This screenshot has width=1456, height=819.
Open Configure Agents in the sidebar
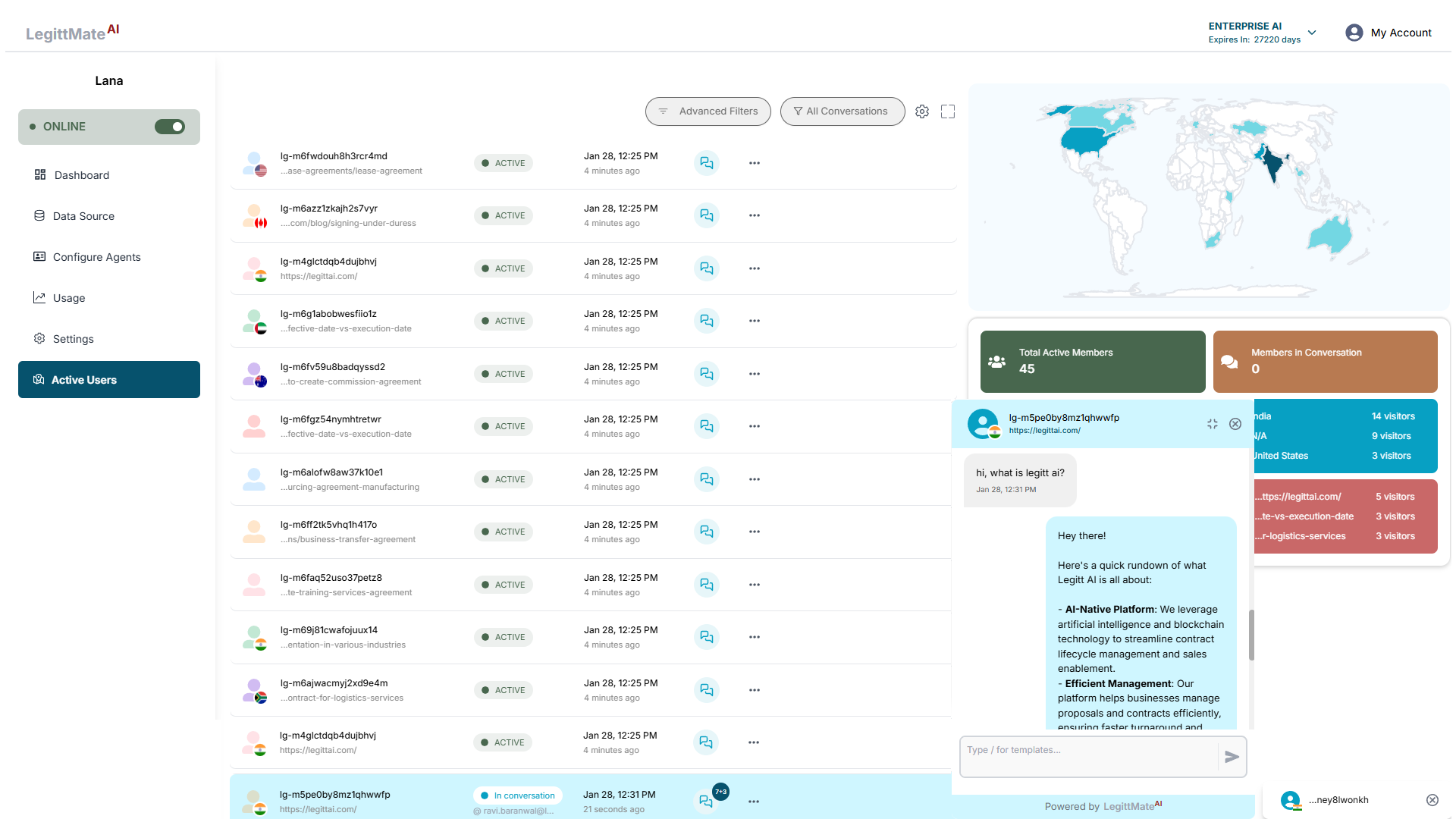tap(96, 257)
